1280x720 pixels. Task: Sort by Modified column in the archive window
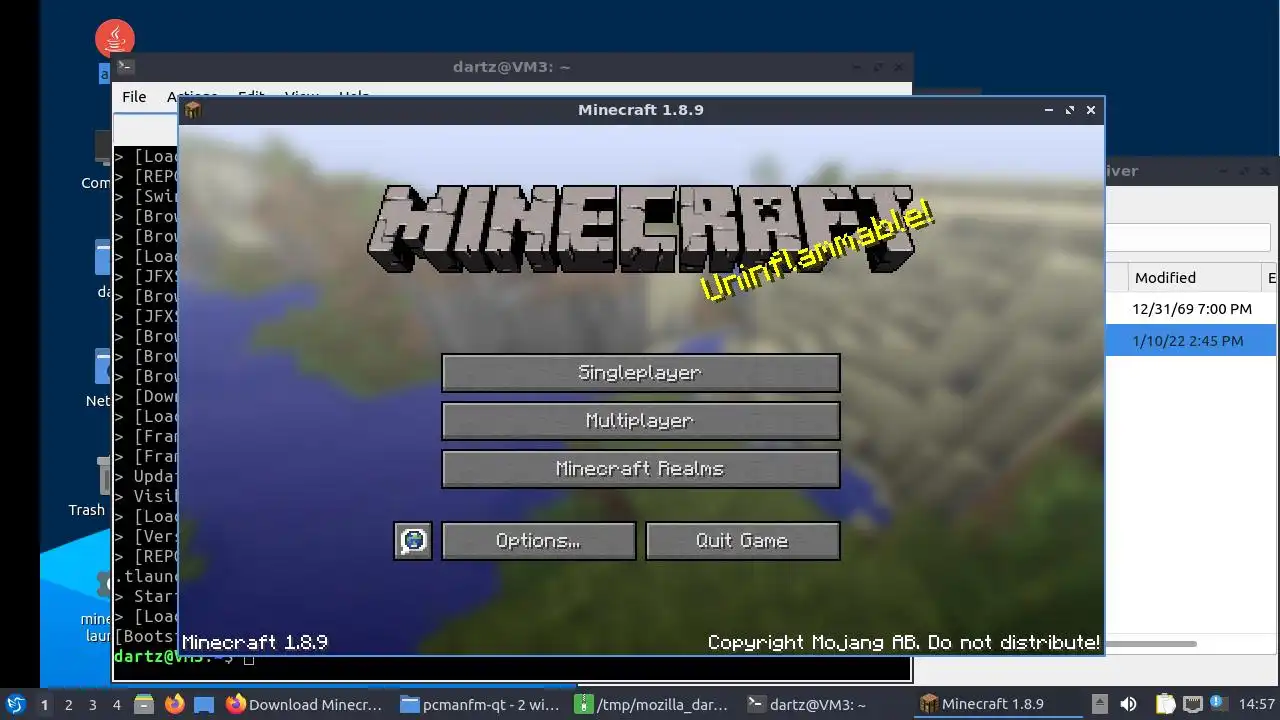tap(1195, 278)
